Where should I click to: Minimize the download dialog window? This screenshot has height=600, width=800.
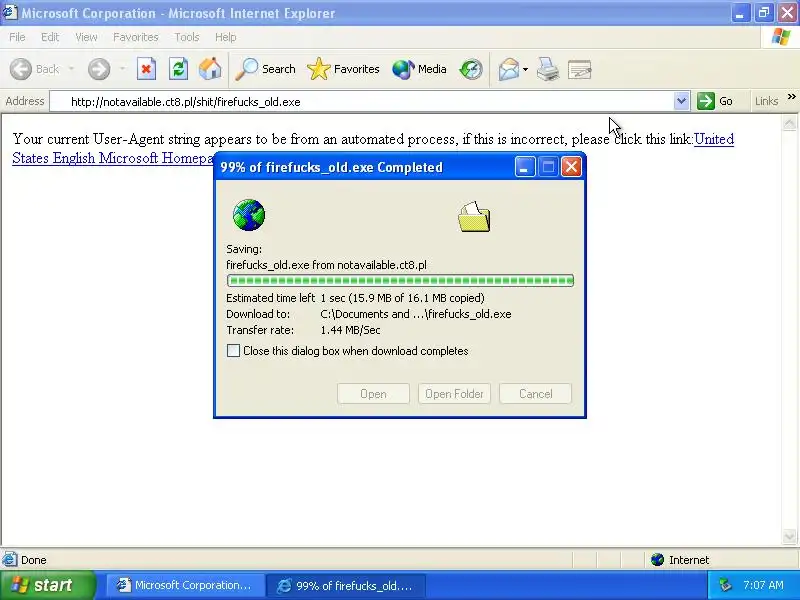[524, 167]
